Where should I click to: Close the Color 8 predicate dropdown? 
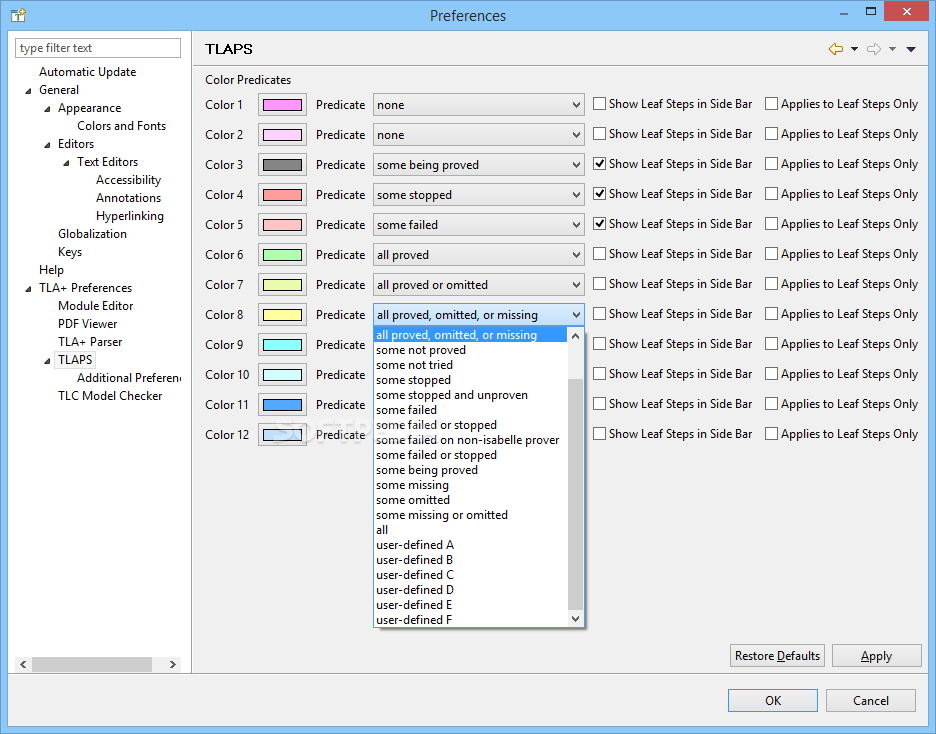point(479,314)
